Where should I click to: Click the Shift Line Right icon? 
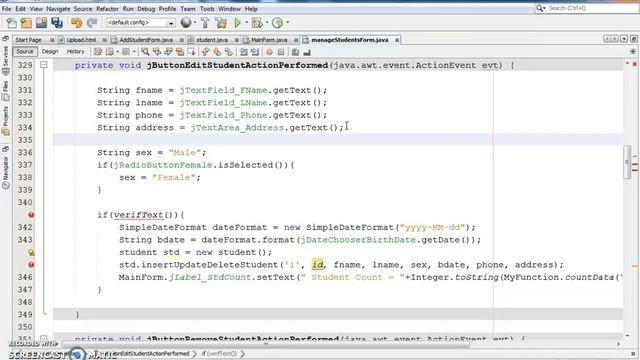coord(255,52)
